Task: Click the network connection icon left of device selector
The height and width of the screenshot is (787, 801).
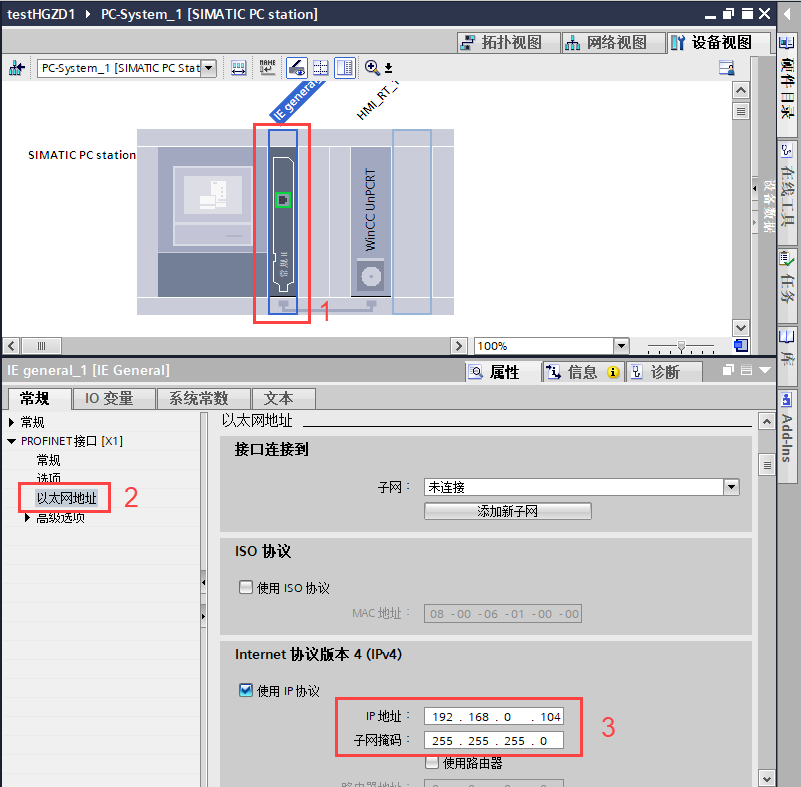Action: [x=17, y=68]
